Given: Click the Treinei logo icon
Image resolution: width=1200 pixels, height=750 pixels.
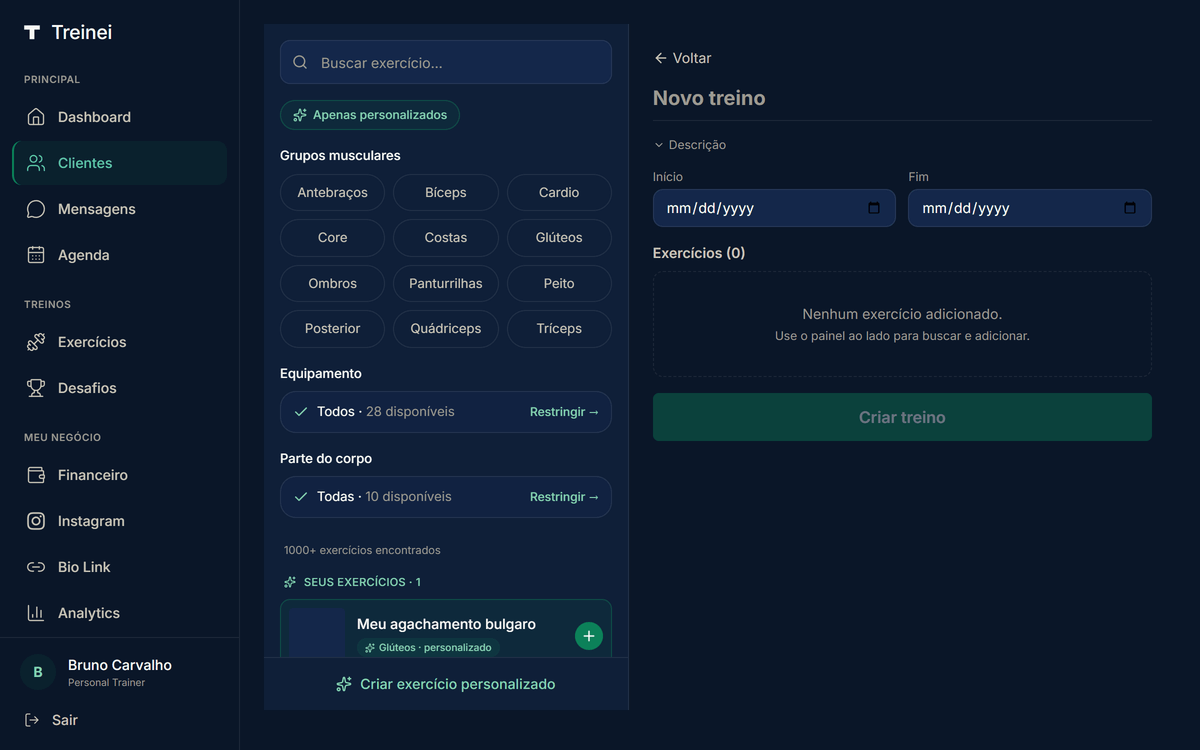Looking at the screenshot, I should click(x=32, y=32).
